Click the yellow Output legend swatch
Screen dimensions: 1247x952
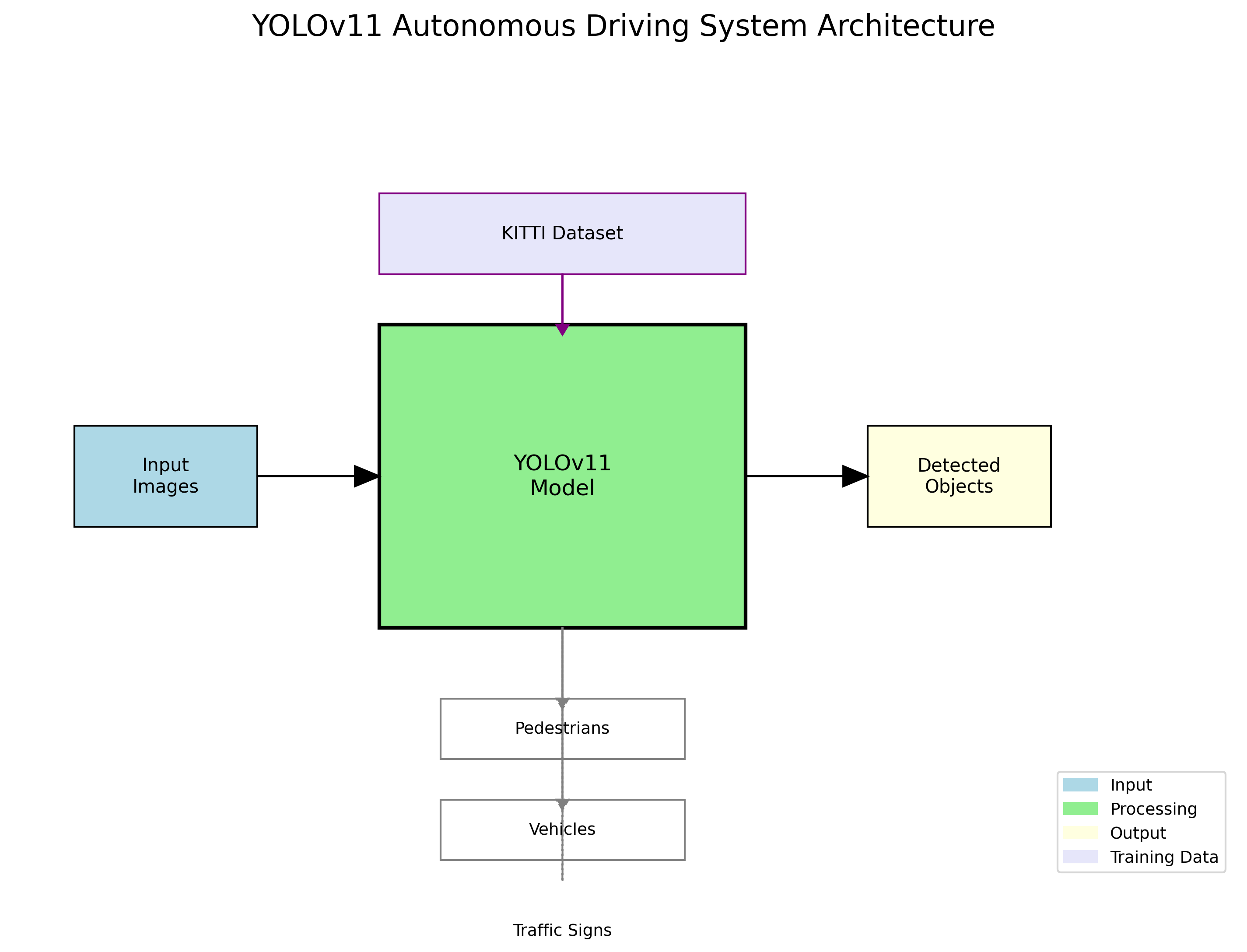click(x=1080, y=833)
